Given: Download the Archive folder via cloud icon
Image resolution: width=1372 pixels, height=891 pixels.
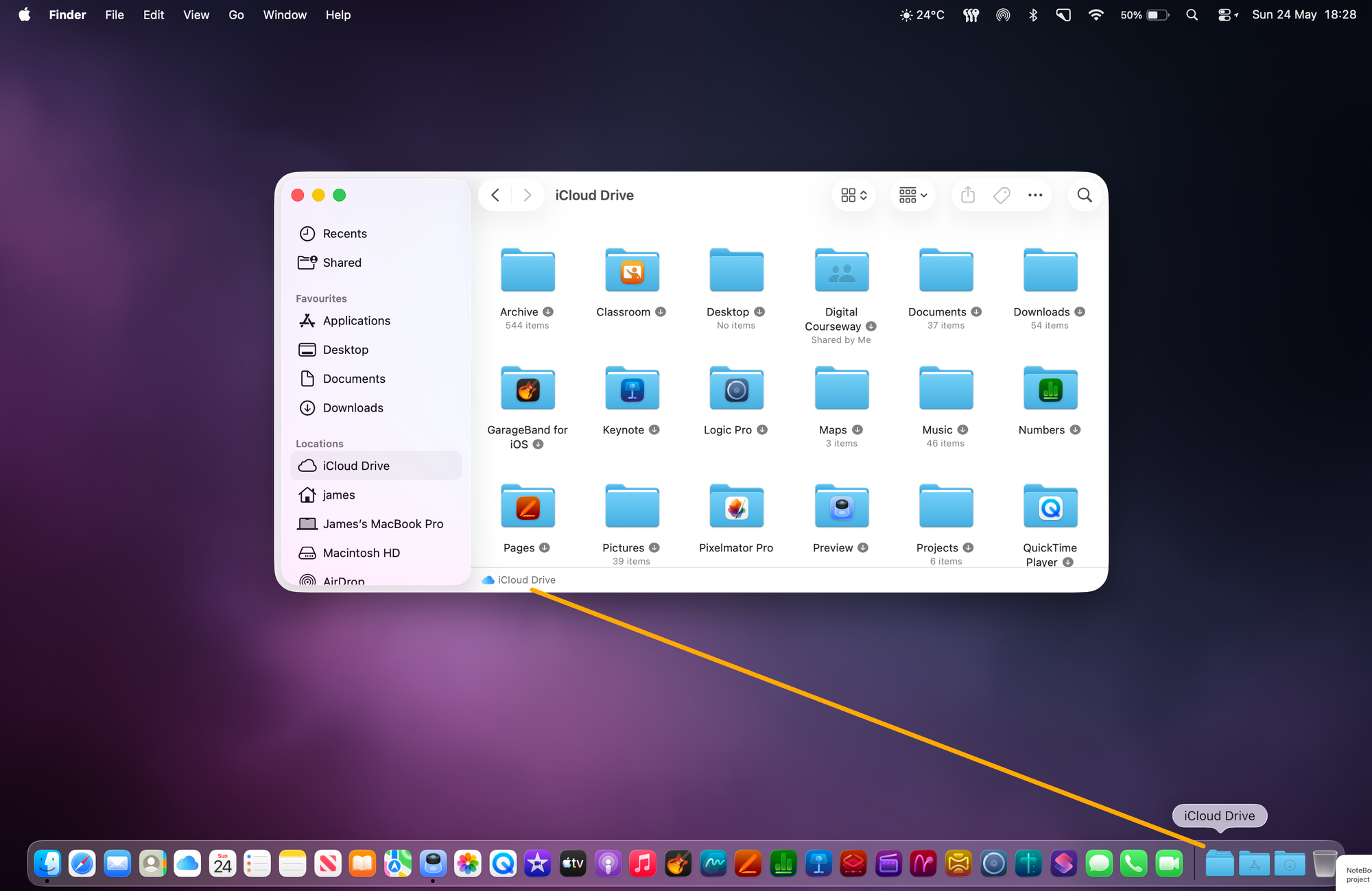Looking at the screenshot, I should 548,312.
